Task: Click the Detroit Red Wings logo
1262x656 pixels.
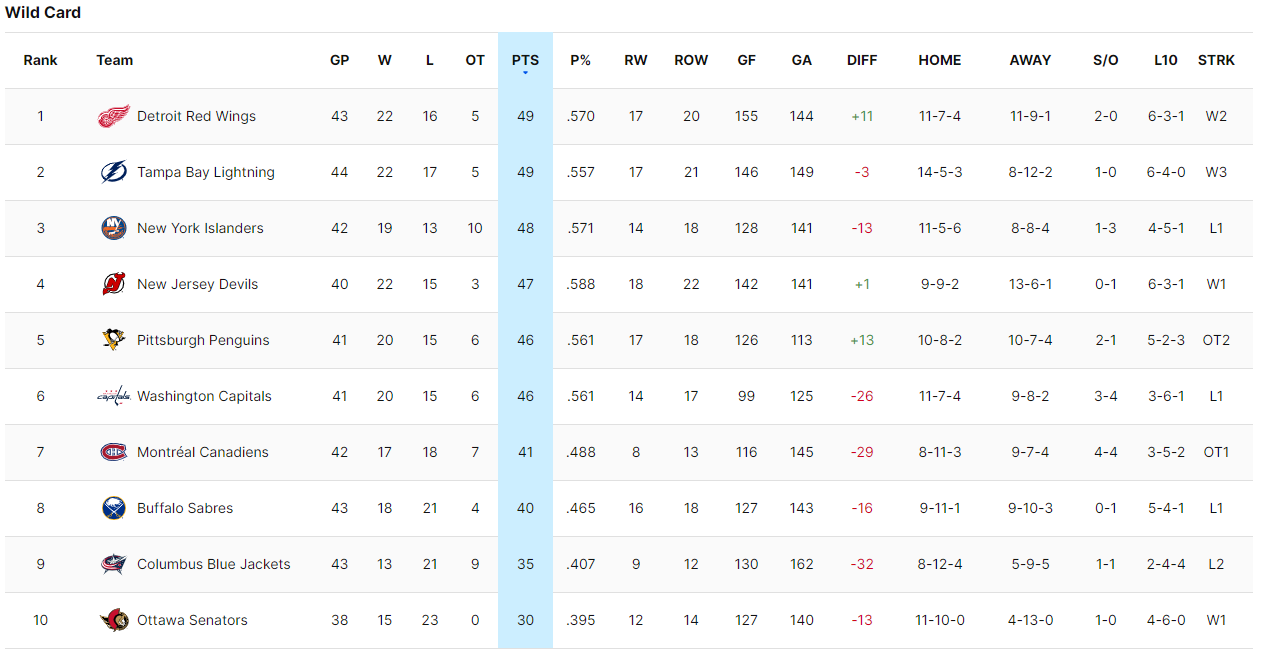Action: tap(113, 116)
